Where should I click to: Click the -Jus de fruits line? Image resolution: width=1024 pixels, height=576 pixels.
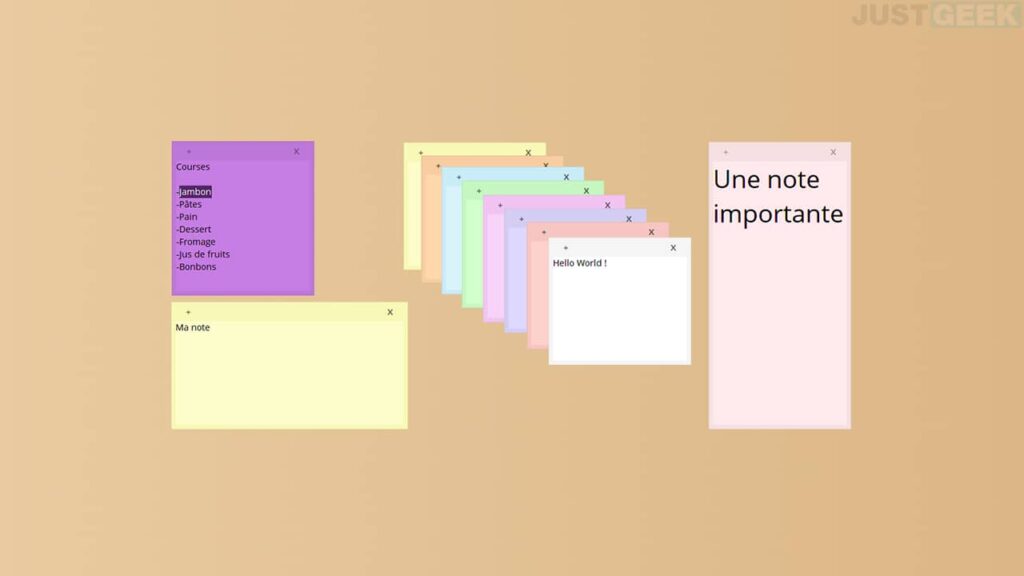202,254
